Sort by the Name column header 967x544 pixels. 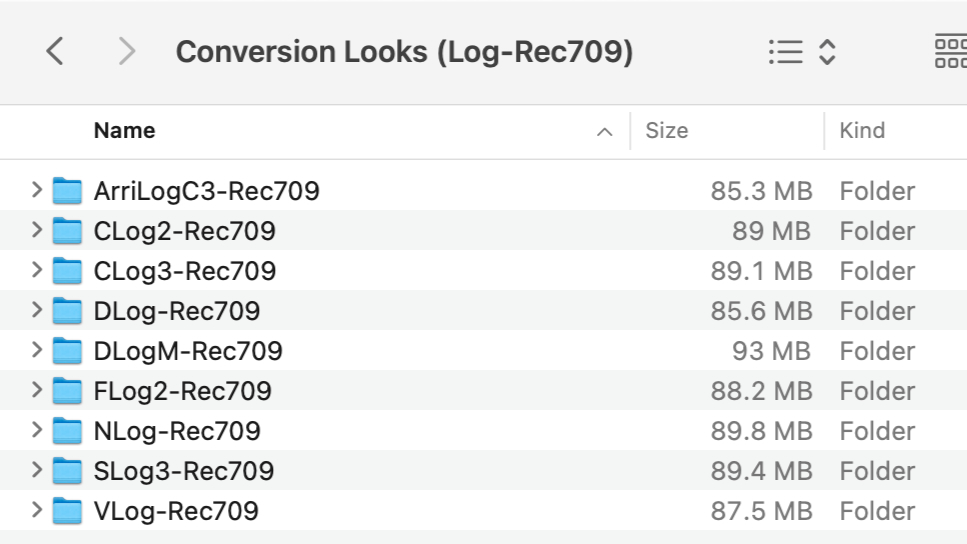click(124, 131)
